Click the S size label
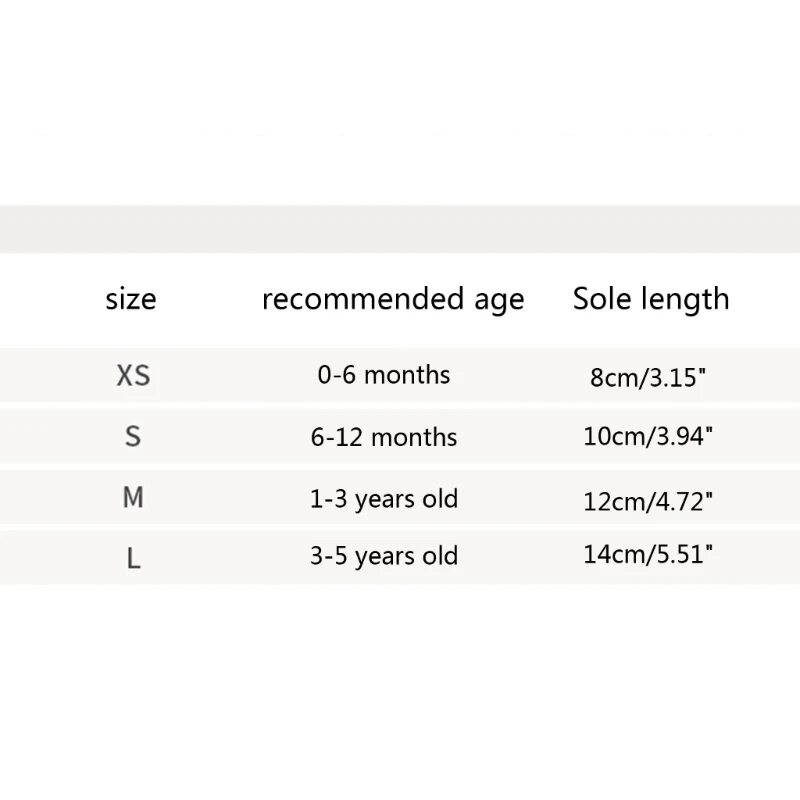The width and height of the screenshot is (800, 800). pos(133,437)
